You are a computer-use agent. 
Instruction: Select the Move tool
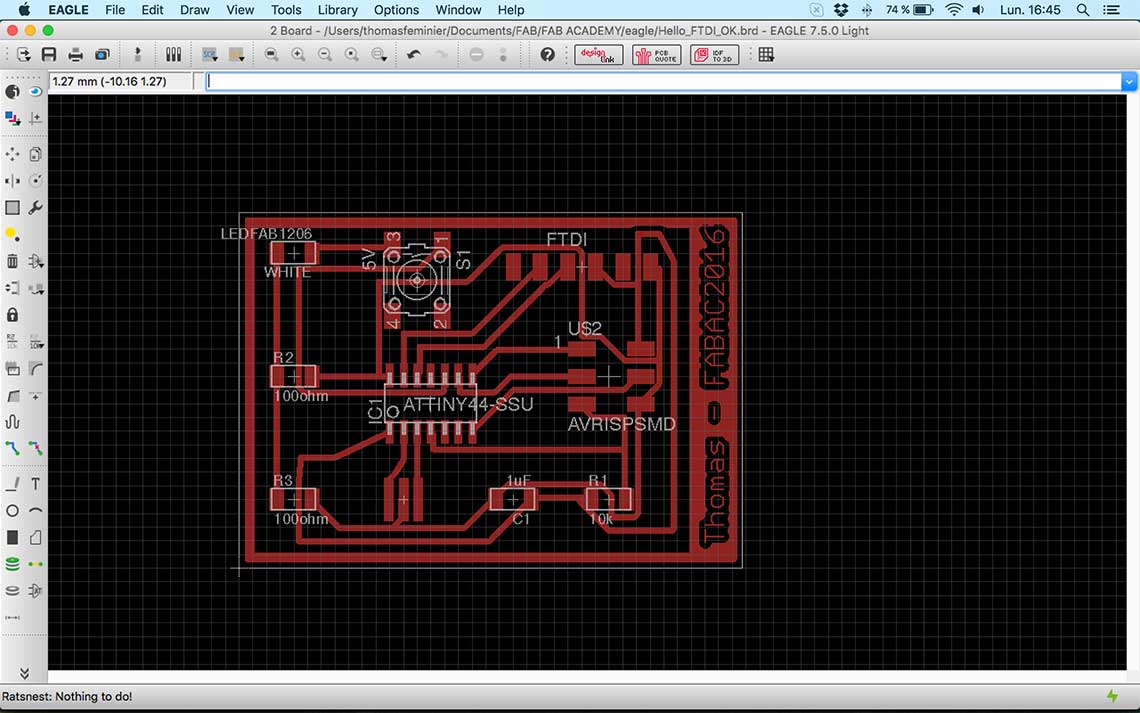tap(12, 154)
